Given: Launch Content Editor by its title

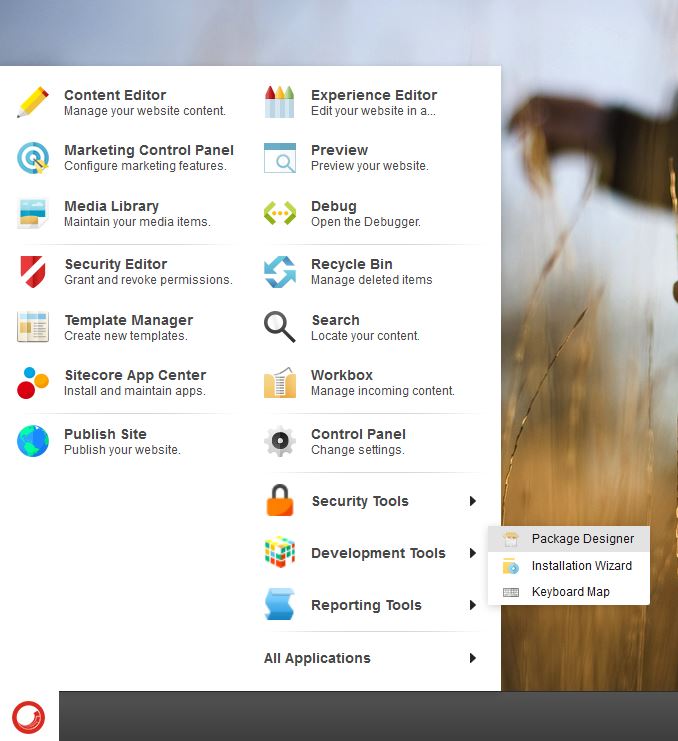Looking at the screenshot, I should [115, 95].
